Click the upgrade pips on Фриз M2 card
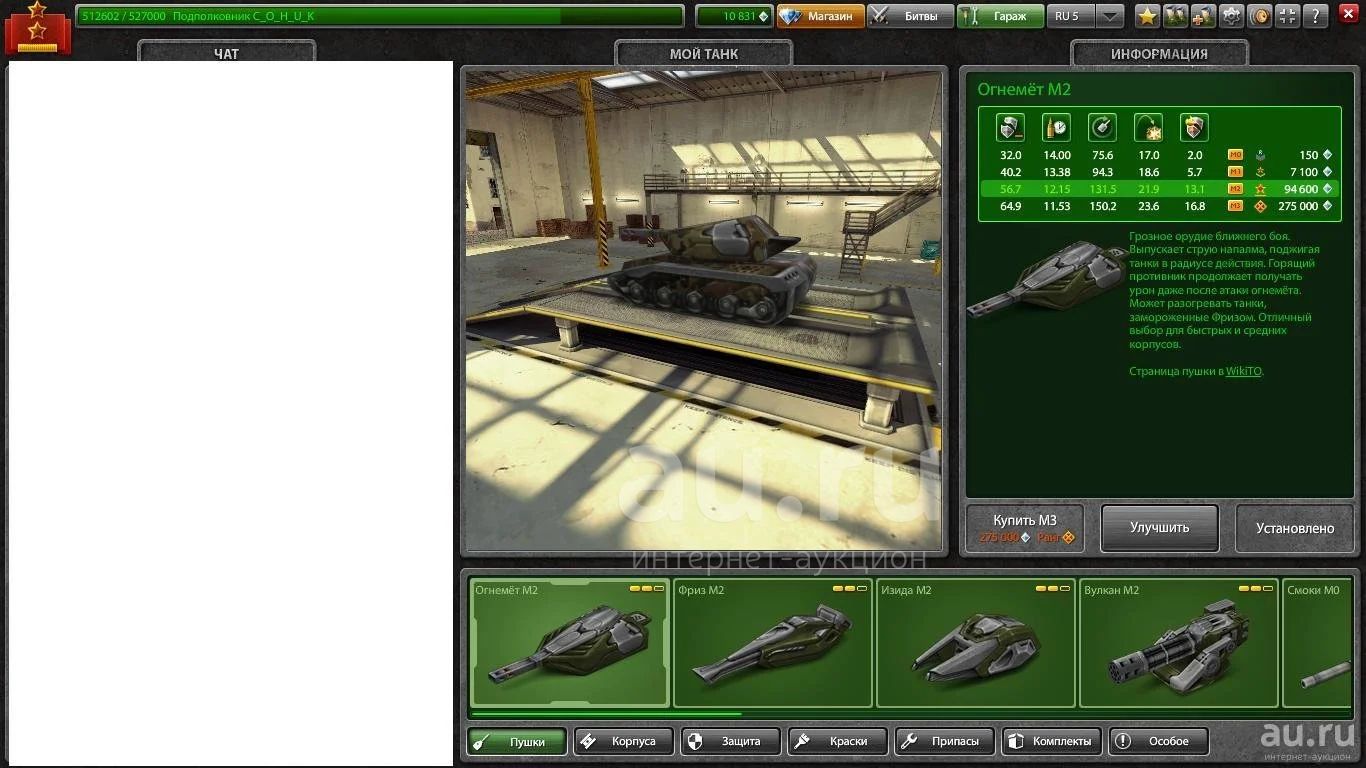Viewport: 1366px width, 768px height. (x=850, y=589)
